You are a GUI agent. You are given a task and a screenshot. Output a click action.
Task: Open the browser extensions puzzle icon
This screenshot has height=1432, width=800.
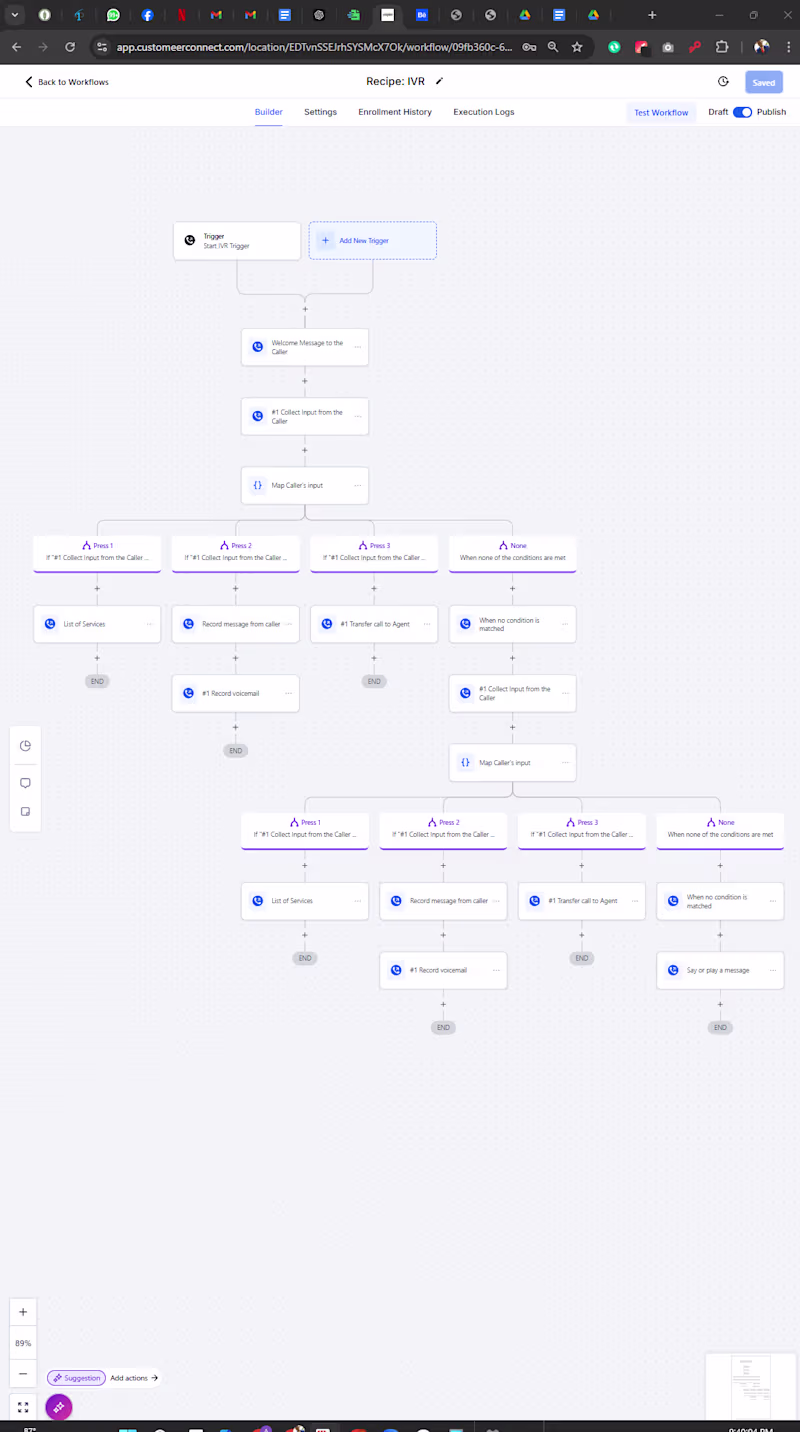722,47
